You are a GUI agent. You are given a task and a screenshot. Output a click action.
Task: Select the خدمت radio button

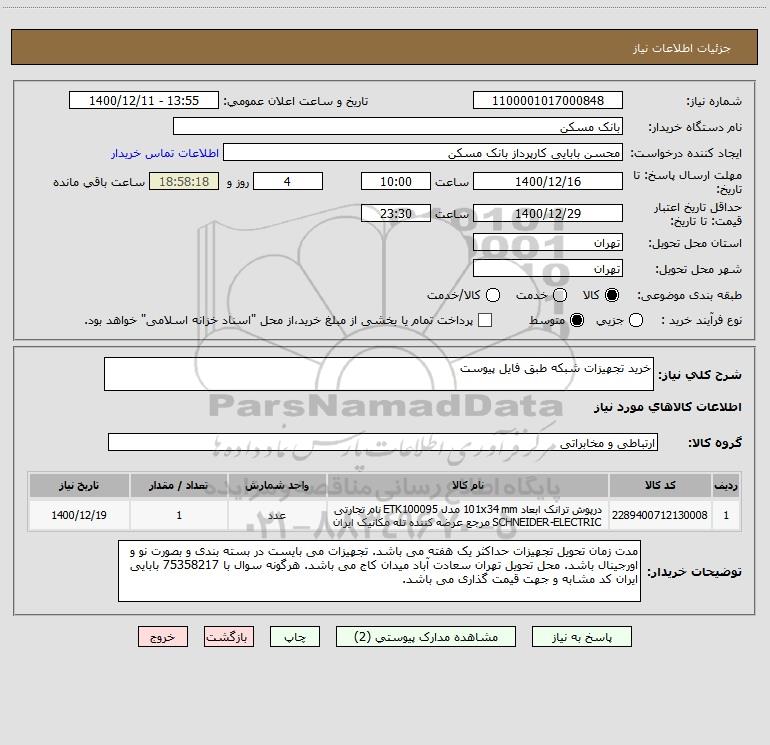click(560, 295)
